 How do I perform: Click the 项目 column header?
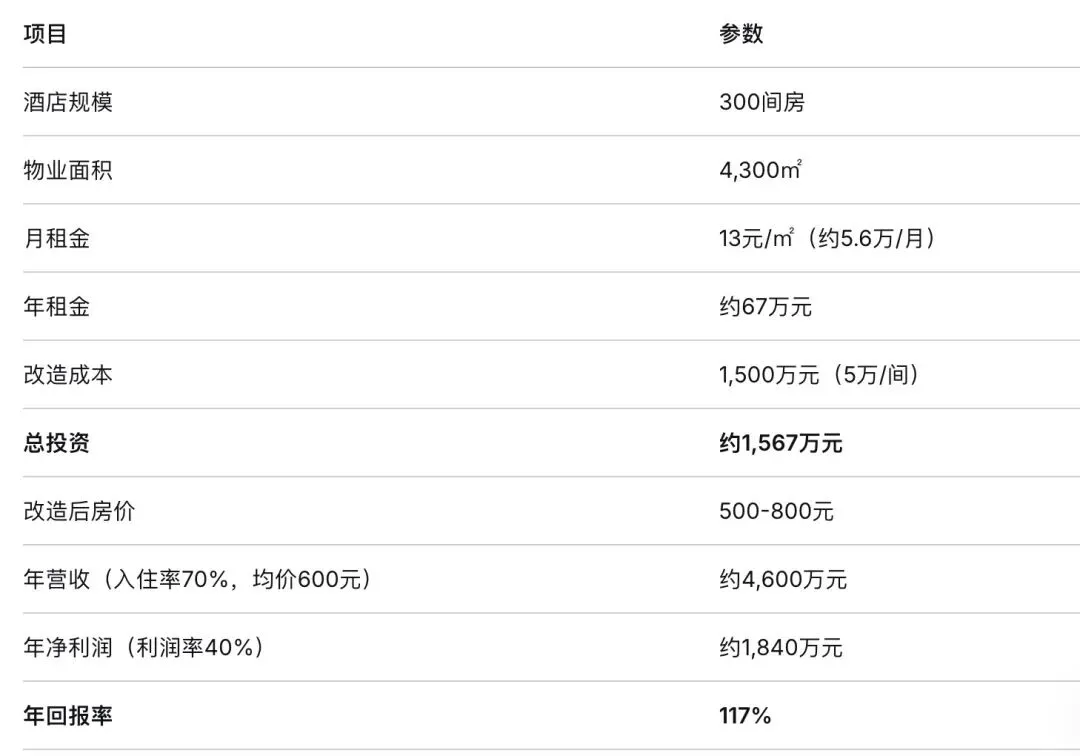click(45, 34)
